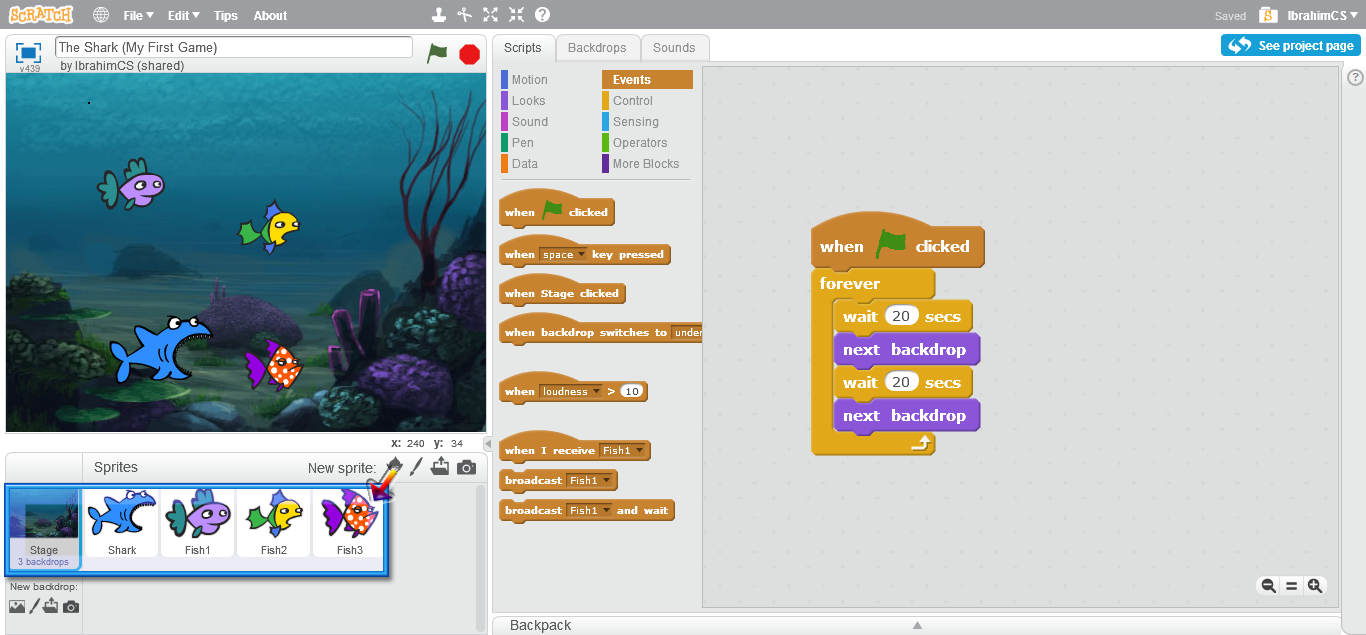The width and height of the screenshot is (1366, 635).
Task: Select the Grow sprite tool
Action: click(x=490, y=15)
